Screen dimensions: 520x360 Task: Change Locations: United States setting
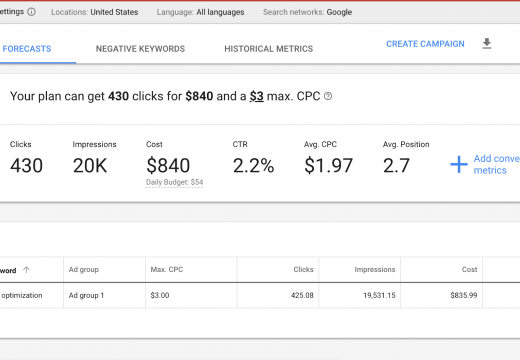pos(95,12)
